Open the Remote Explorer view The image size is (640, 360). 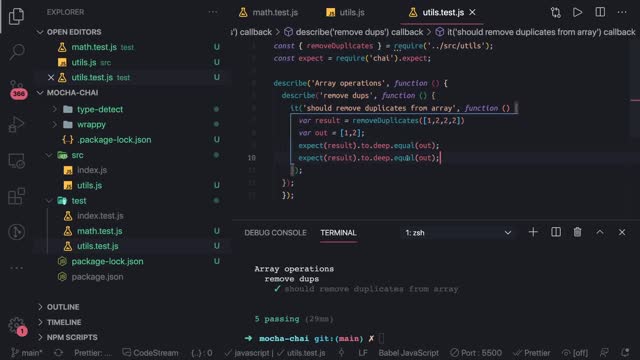(x=16, y=161)
